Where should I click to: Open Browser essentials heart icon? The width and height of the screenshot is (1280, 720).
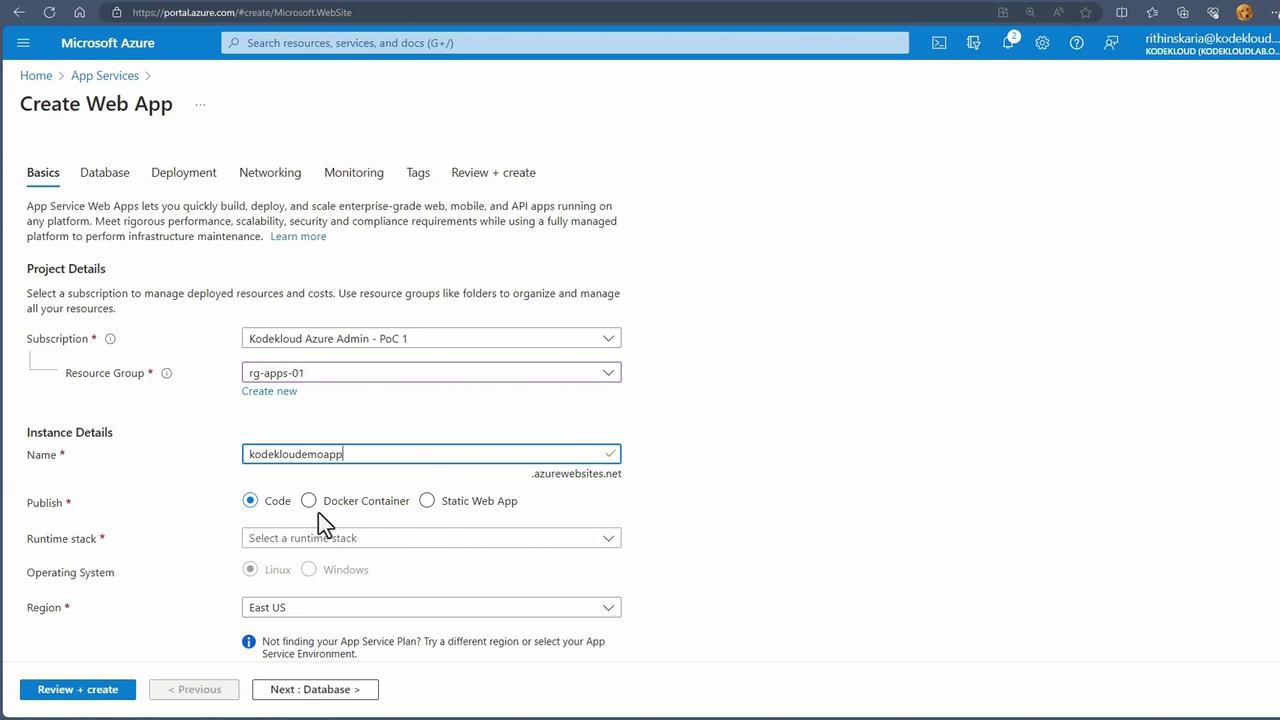click(x=1213, y=12)
